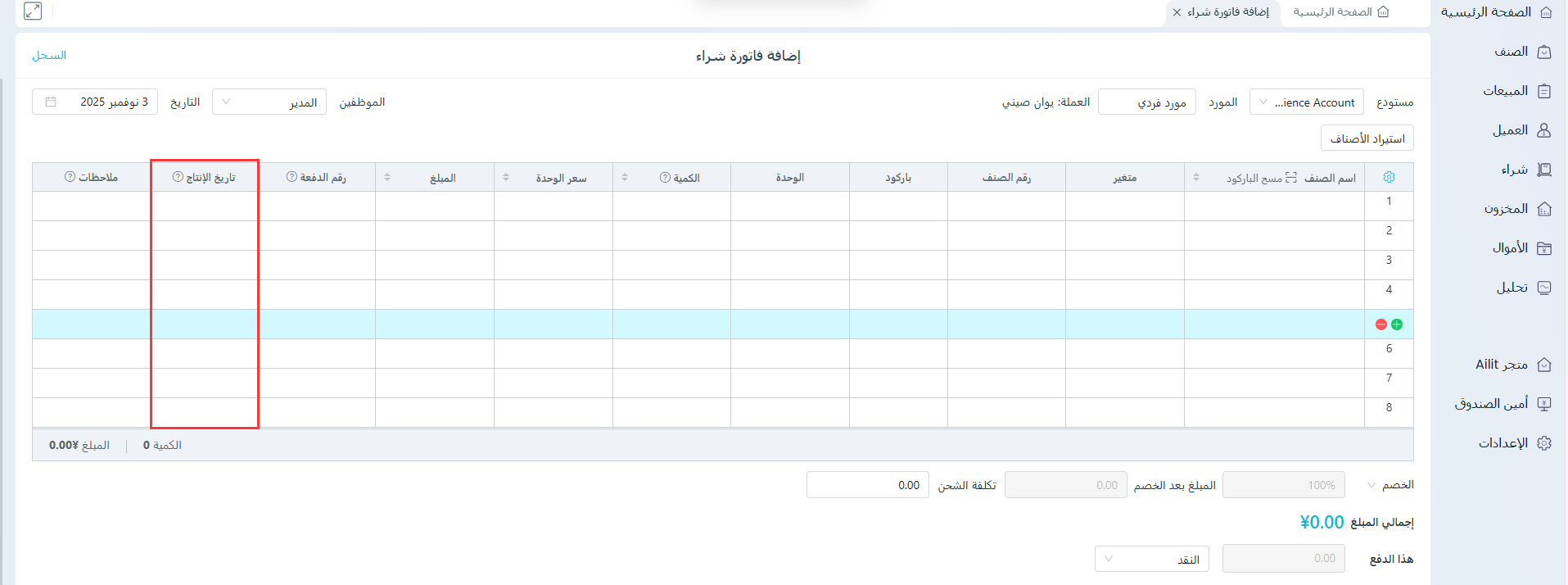Image resolution: width=1568 pixels, height=585 pixels.
Task: Open المبيعات in the sidebar menu
Action: coord(1516,91)
